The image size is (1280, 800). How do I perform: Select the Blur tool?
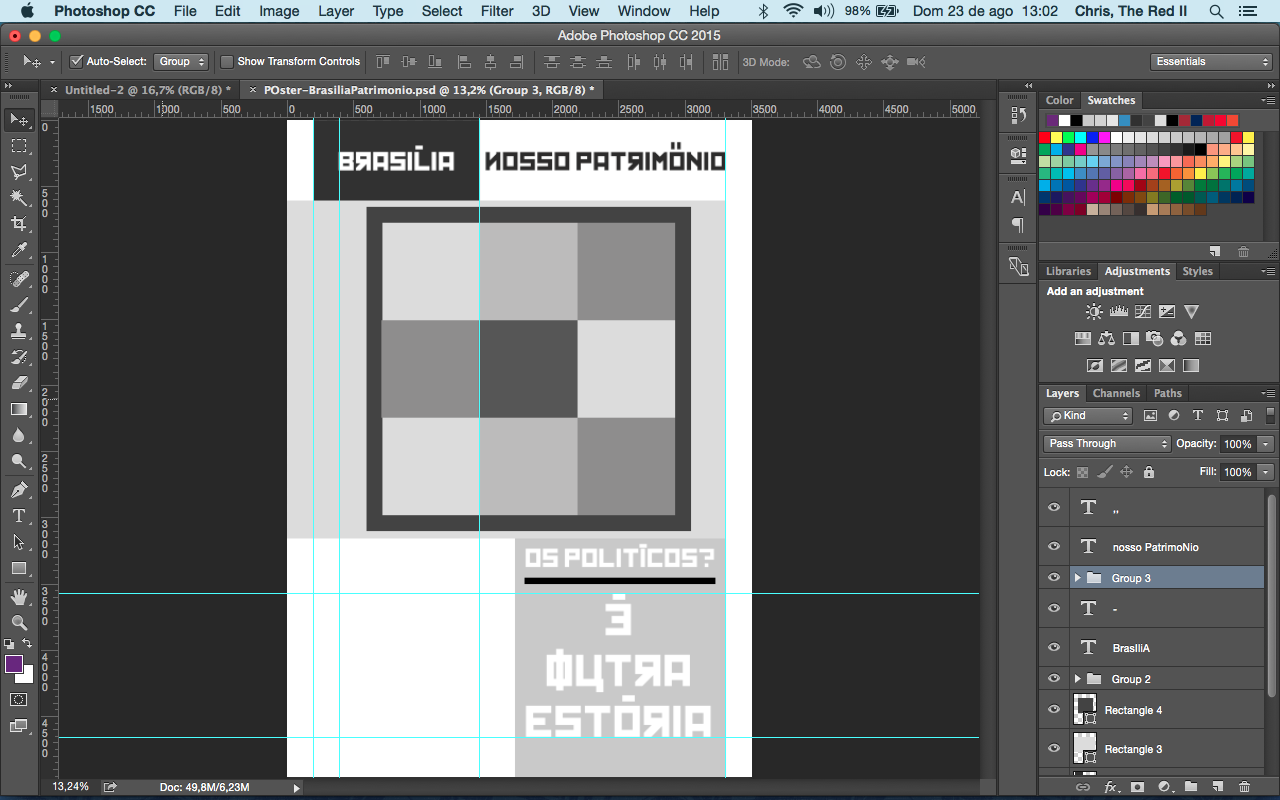pyautogui.click(x=19, y=435)
